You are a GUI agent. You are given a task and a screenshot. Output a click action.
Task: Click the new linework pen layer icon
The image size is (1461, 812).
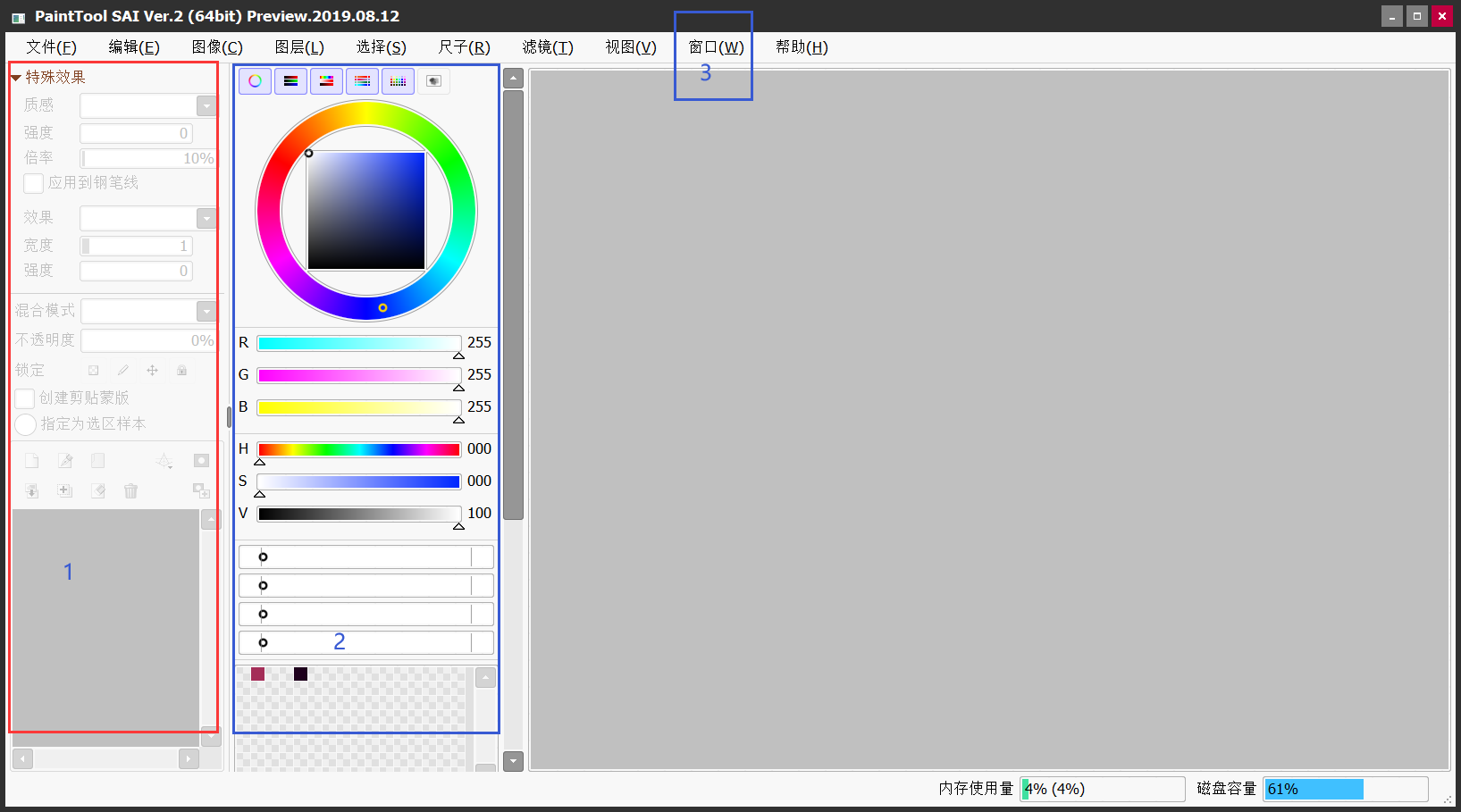[x=65, y=461]
